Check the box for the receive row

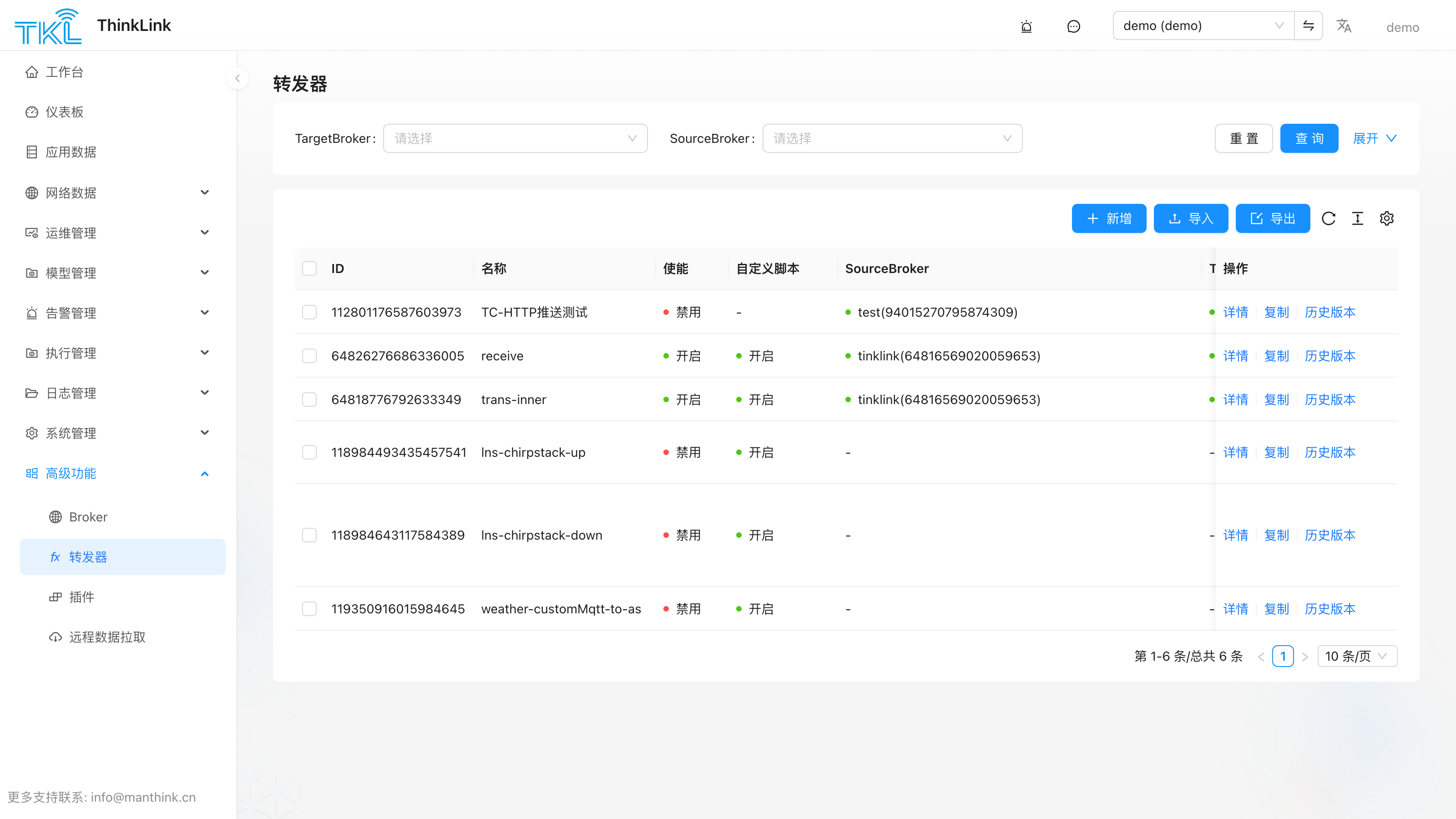(309, 355)
